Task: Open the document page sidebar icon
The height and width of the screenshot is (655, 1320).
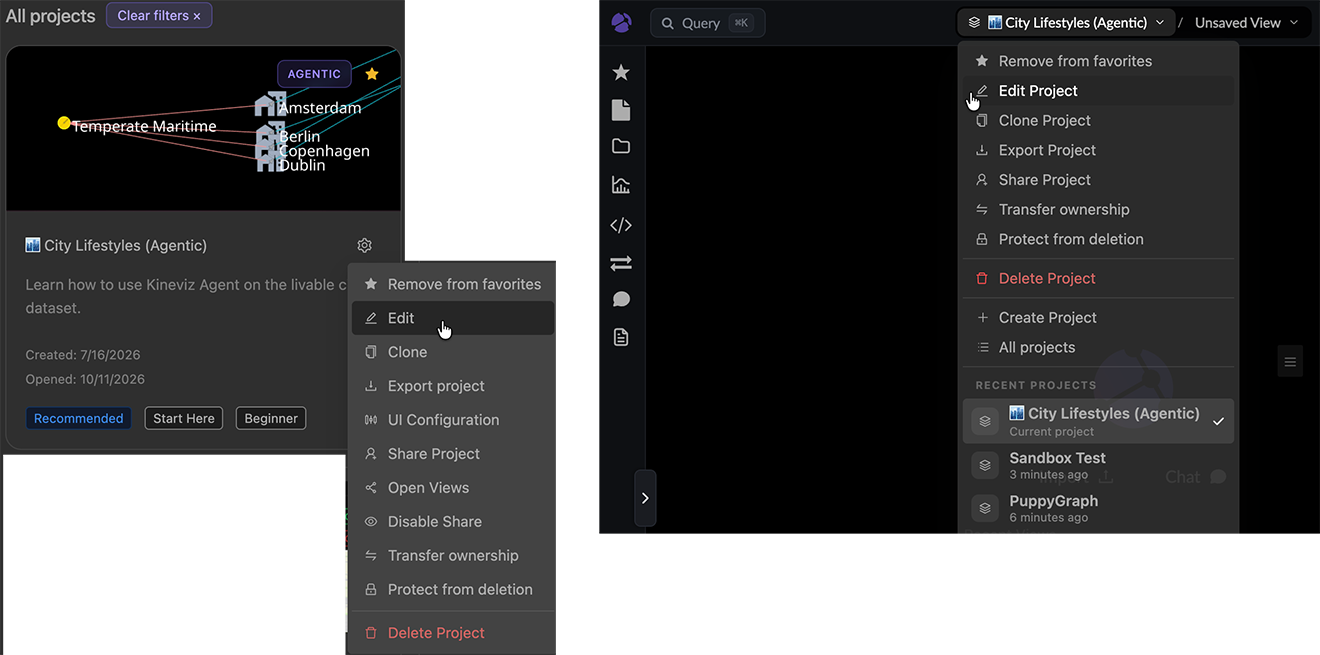Action: click(x=621, y=110)
